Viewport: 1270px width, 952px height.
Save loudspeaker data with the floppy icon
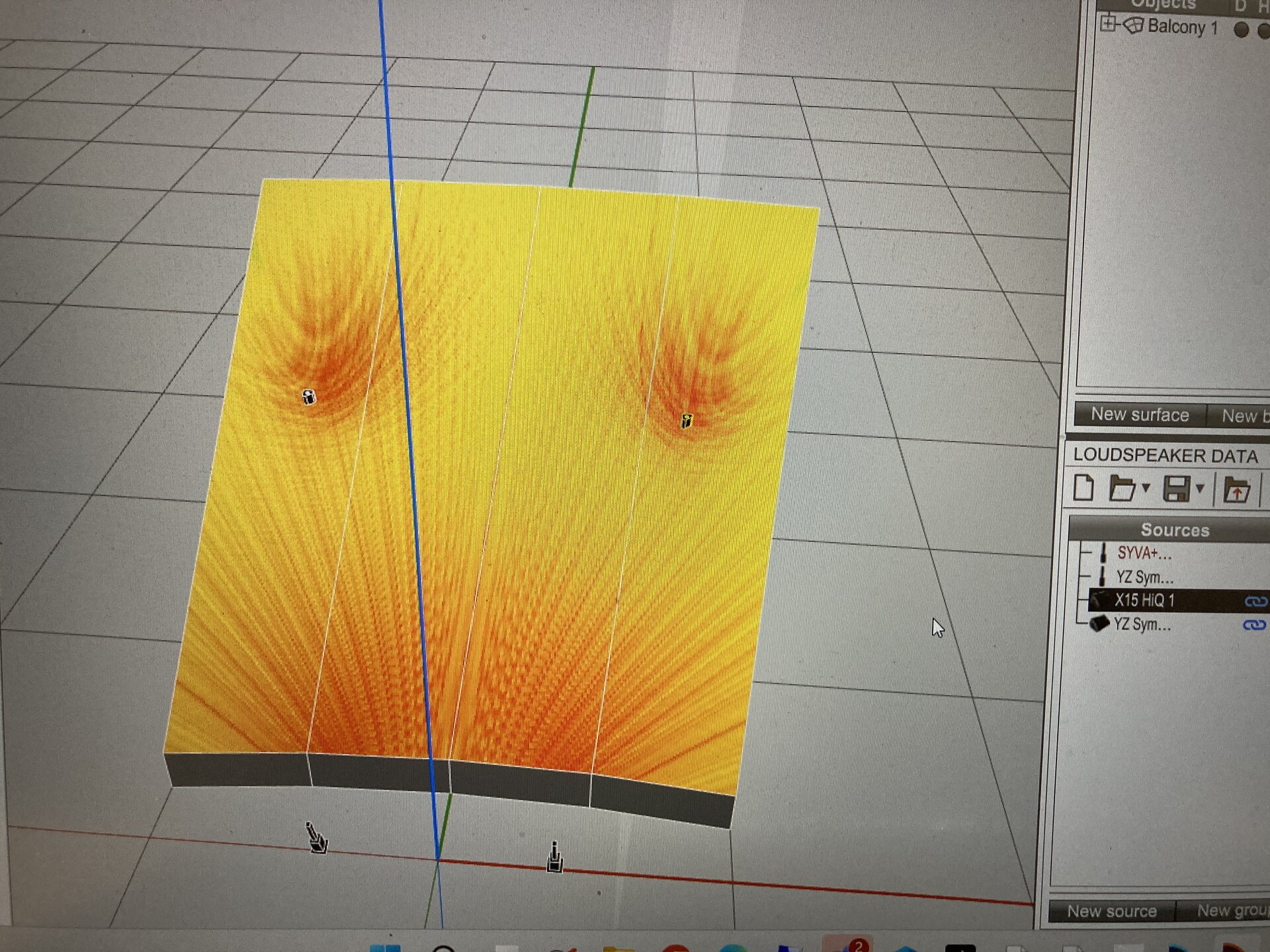pos(1177,489)
